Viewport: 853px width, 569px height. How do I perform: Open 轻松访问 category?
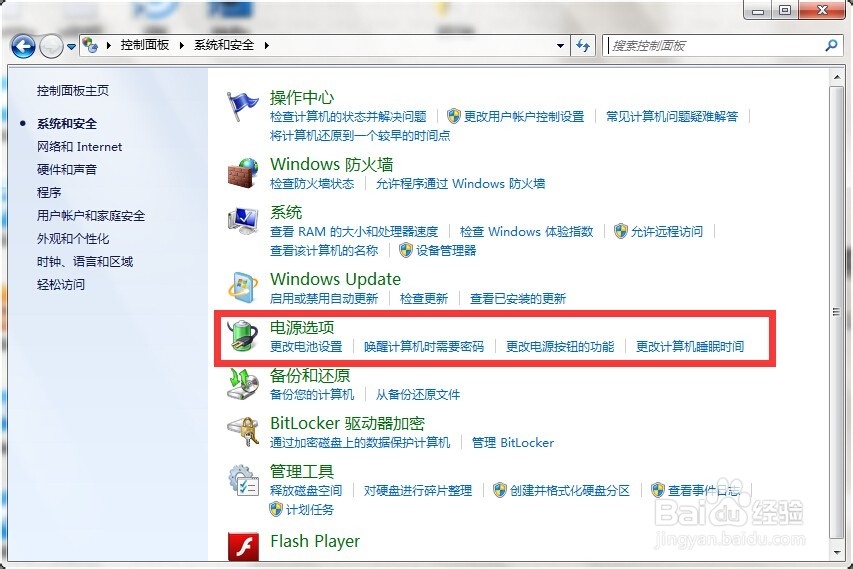tap(61, 284)
